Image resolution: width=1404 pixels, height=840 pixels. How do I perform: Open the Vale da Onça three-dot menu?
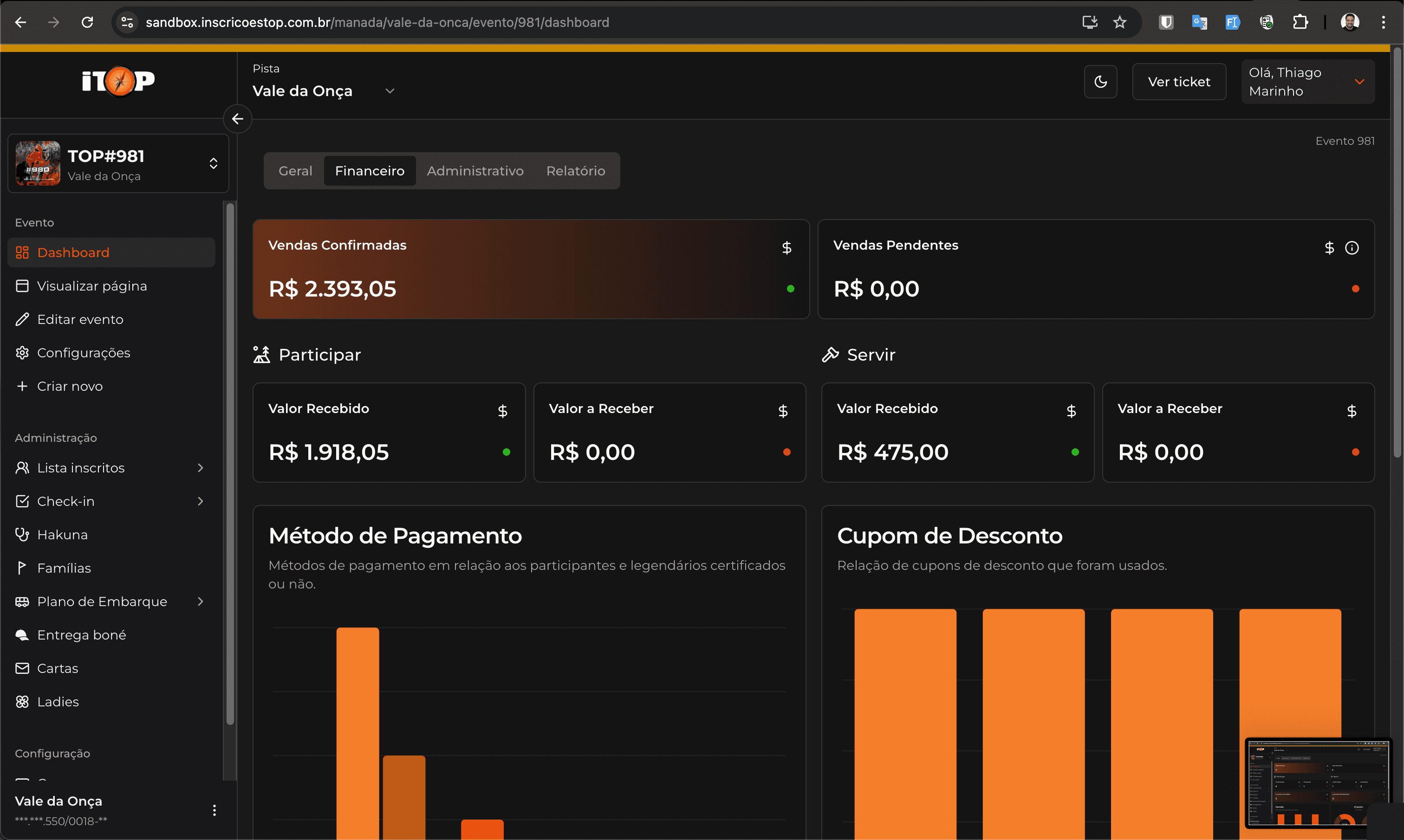pyautogui.click(x=214, y=810)
